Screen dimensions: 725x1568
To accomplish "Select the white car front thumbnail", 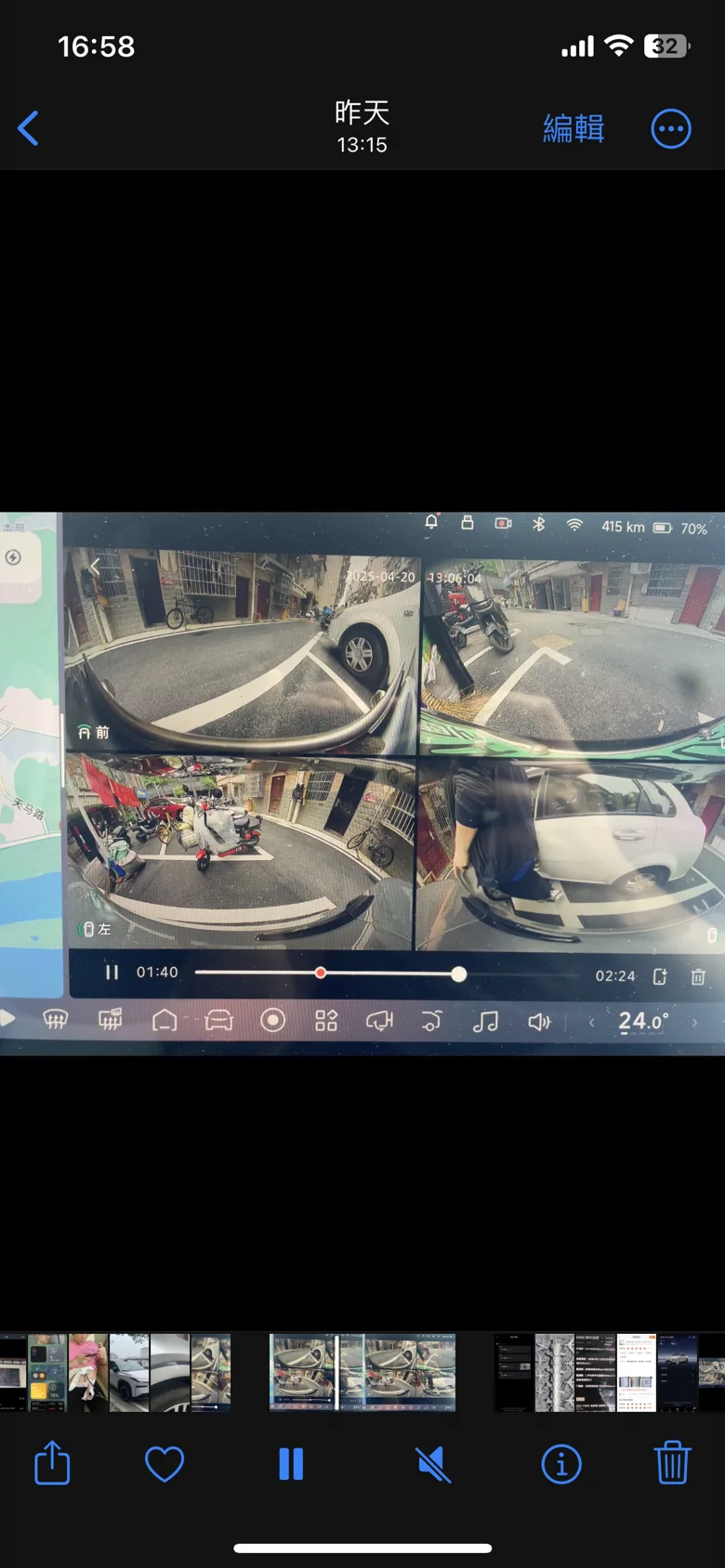I will pyautogui.click(x=129, y=1373).
